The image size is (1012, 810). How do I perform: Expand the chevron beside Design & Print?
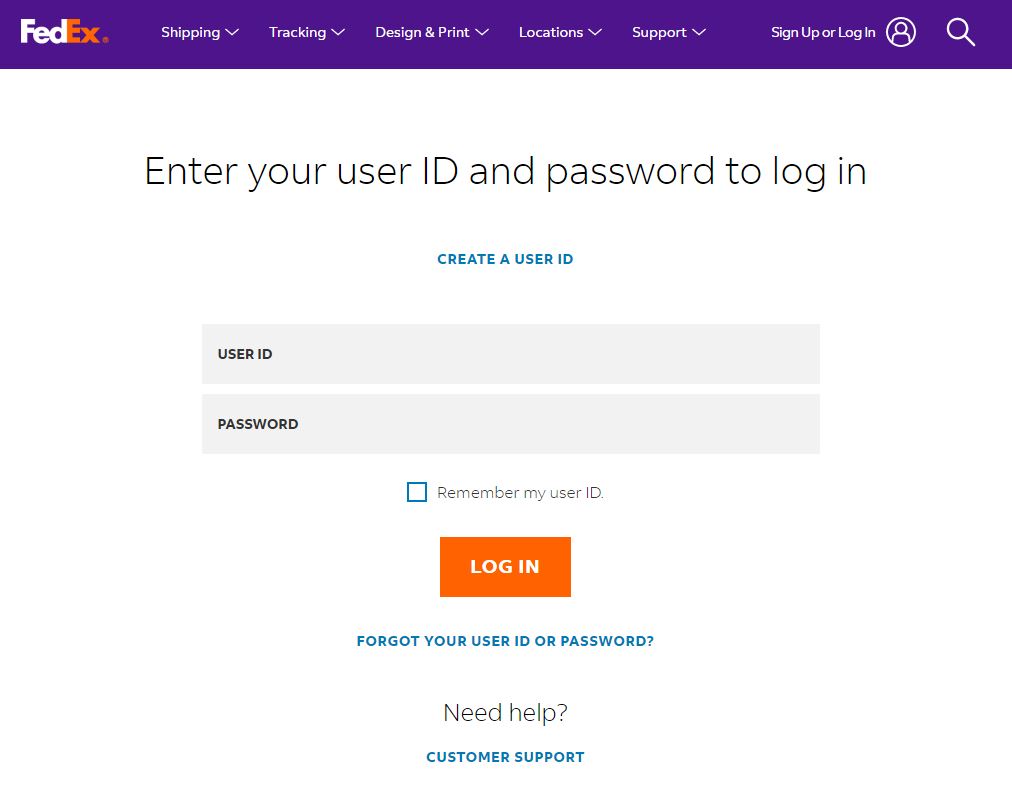point(482,32)
